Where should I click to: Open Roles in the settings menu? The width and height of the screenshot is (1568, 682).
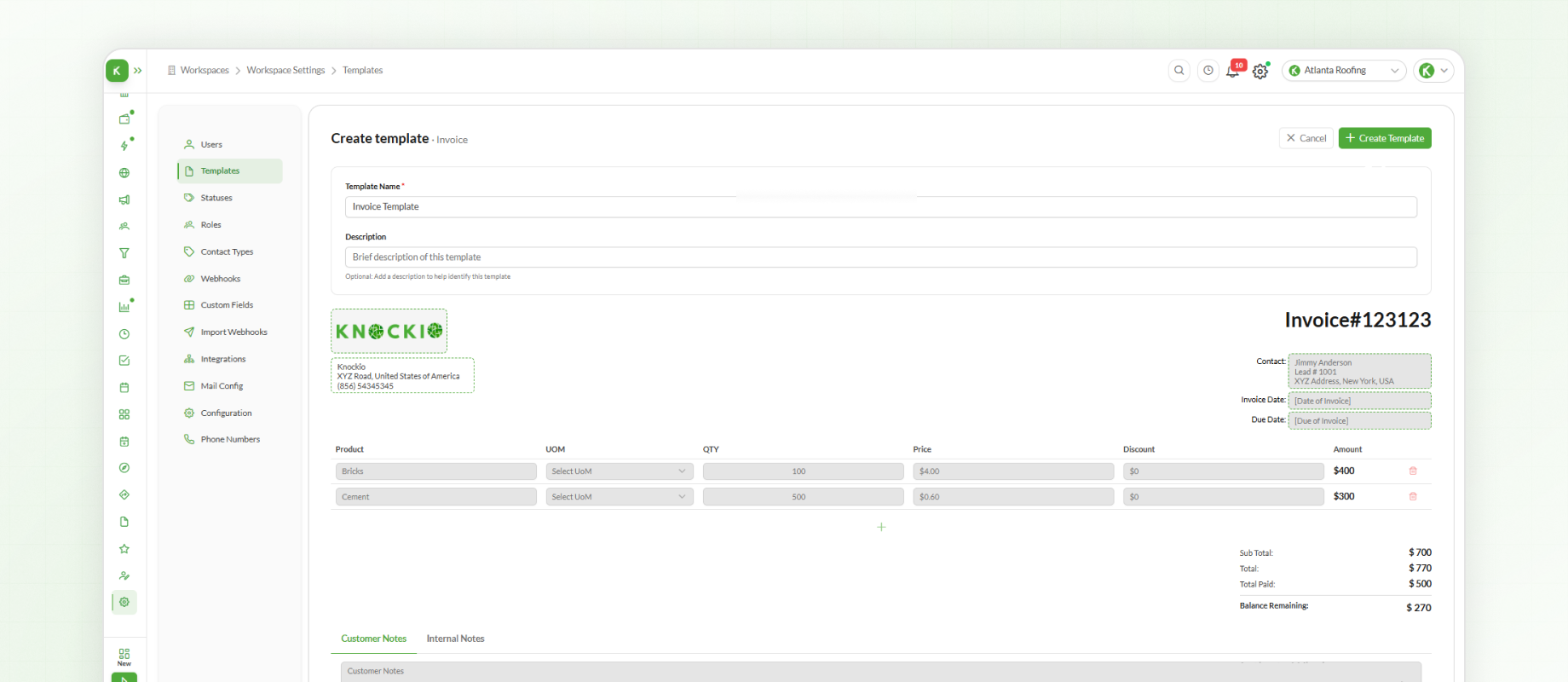point(230,225)
